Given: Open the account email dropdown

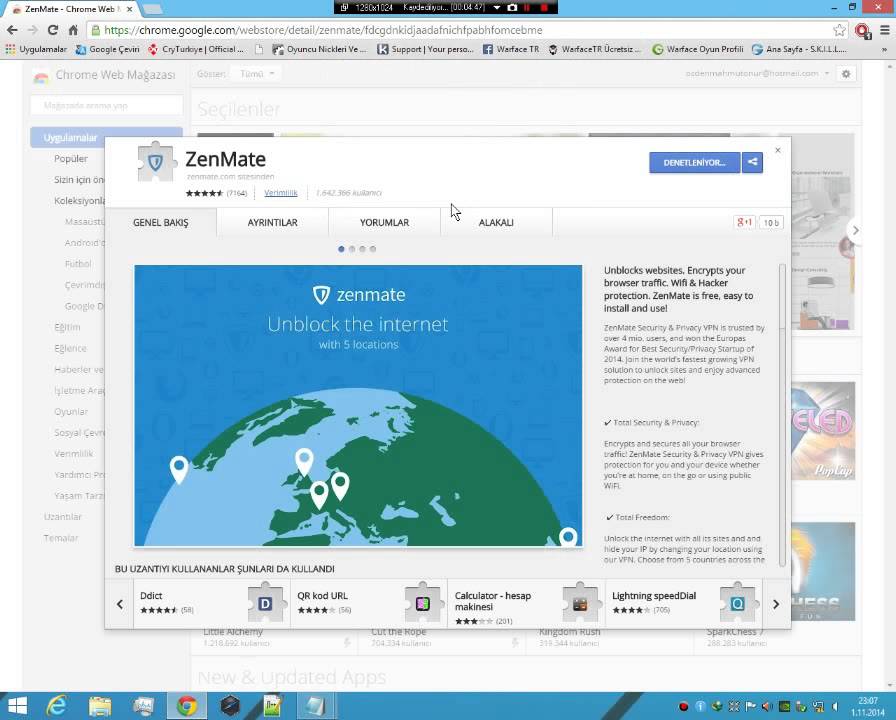Looking at the screenshot, I should coord(757,74).
